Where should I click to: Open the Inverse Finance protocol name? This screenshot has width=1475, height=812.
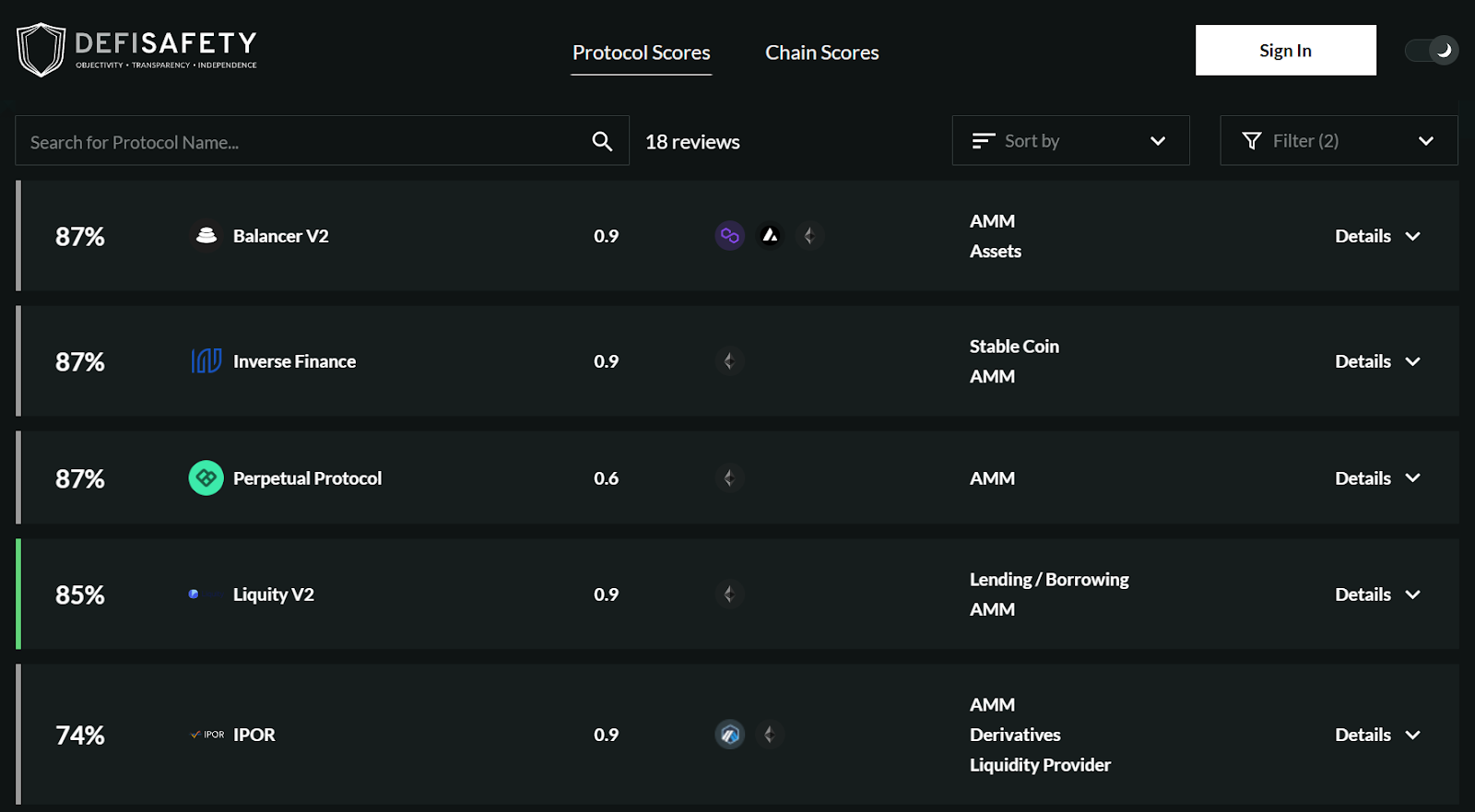point(295,361)
